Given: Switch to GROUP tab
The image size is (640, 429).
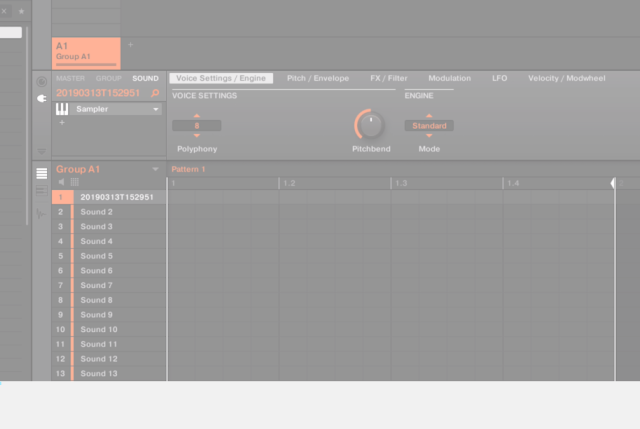Looking at the screenshot, I should (109, 78).
